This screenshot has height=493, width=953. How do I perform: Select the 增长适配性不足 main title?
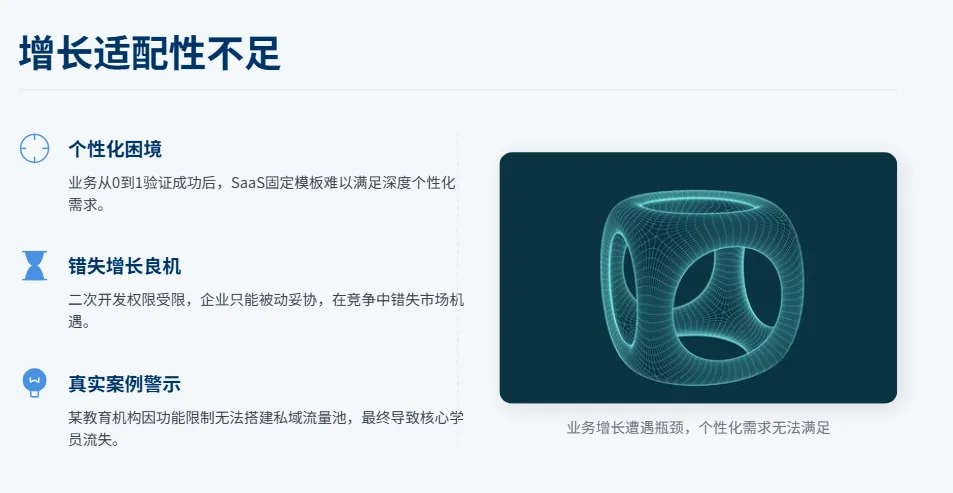[x=150, y=53]
